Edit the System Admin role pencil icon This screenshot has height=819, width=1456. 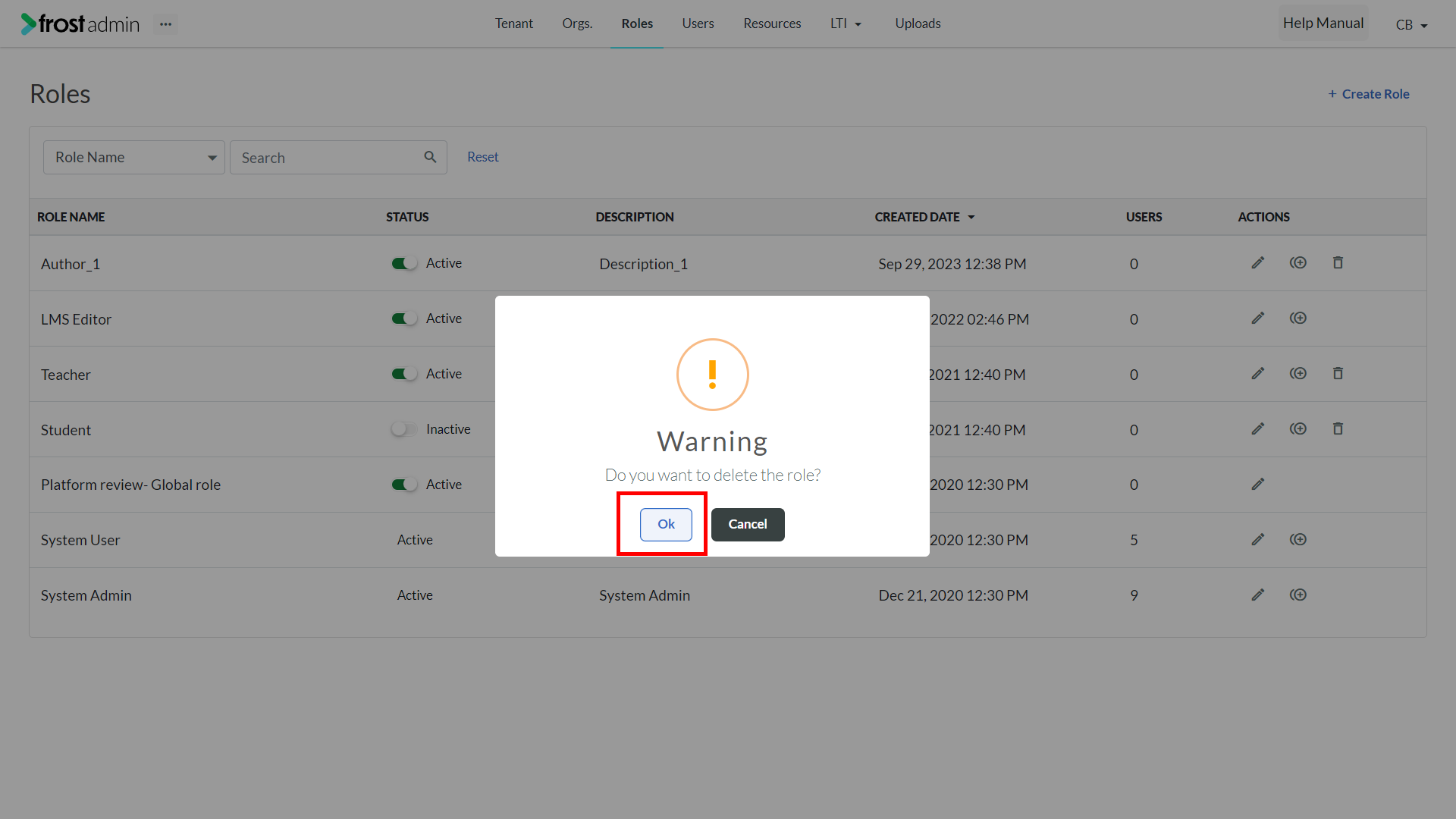click(x=1258, y=595)
